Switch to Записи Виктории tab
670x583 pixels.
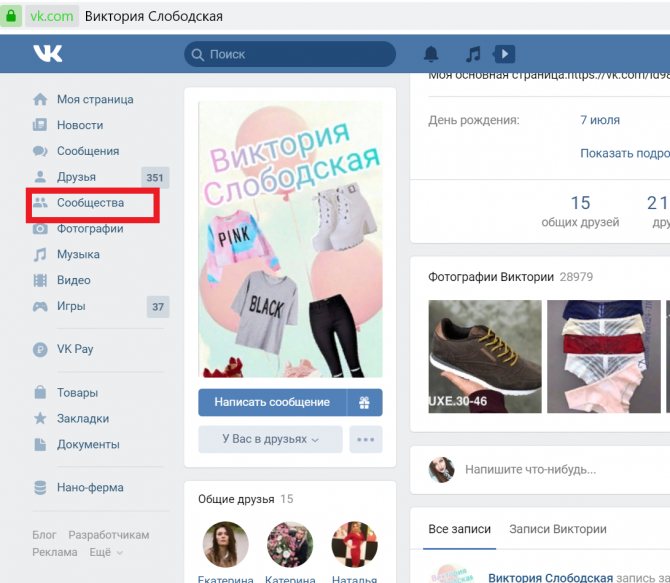558,529
